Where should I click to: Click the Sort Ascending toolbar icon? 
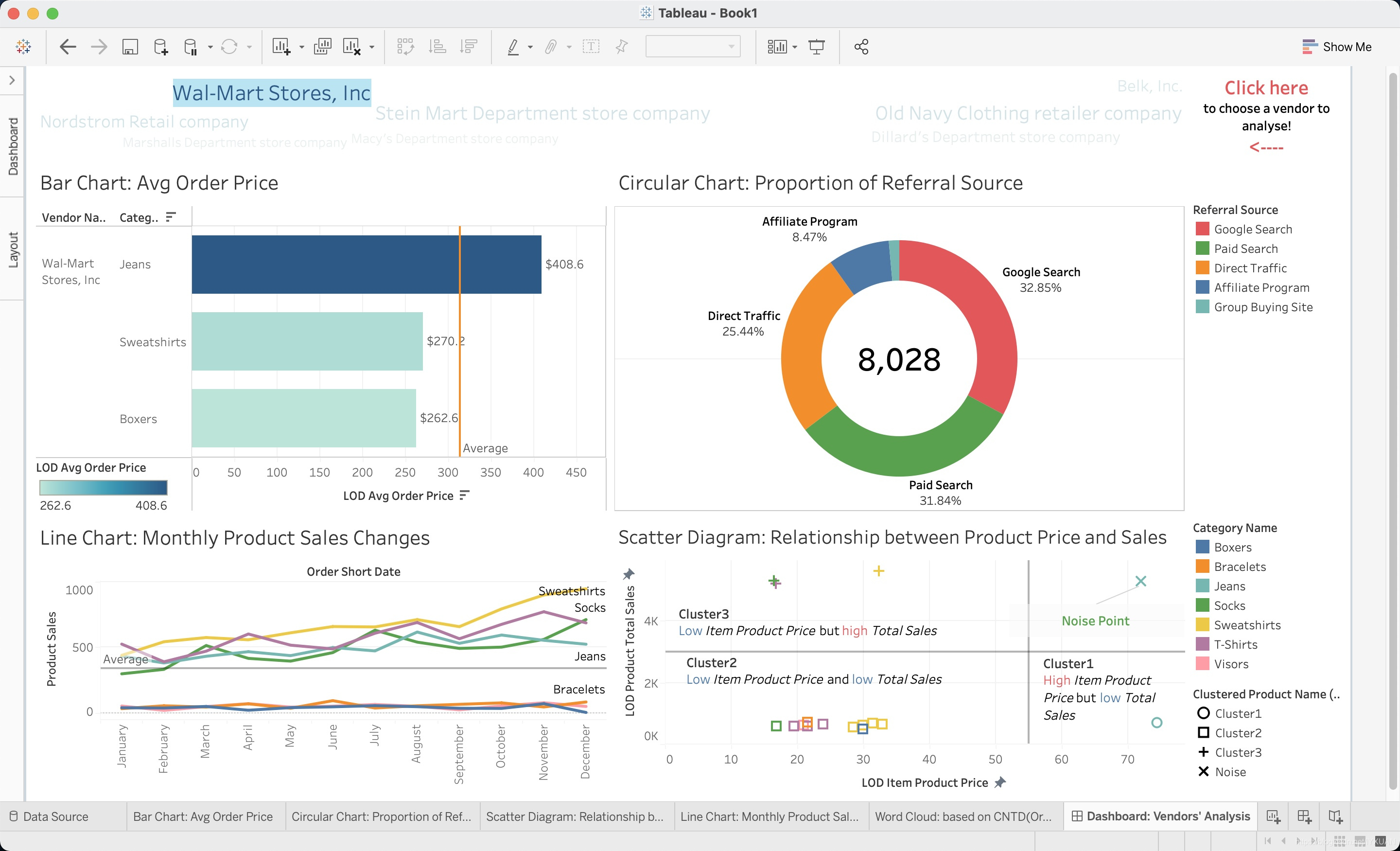437,47
